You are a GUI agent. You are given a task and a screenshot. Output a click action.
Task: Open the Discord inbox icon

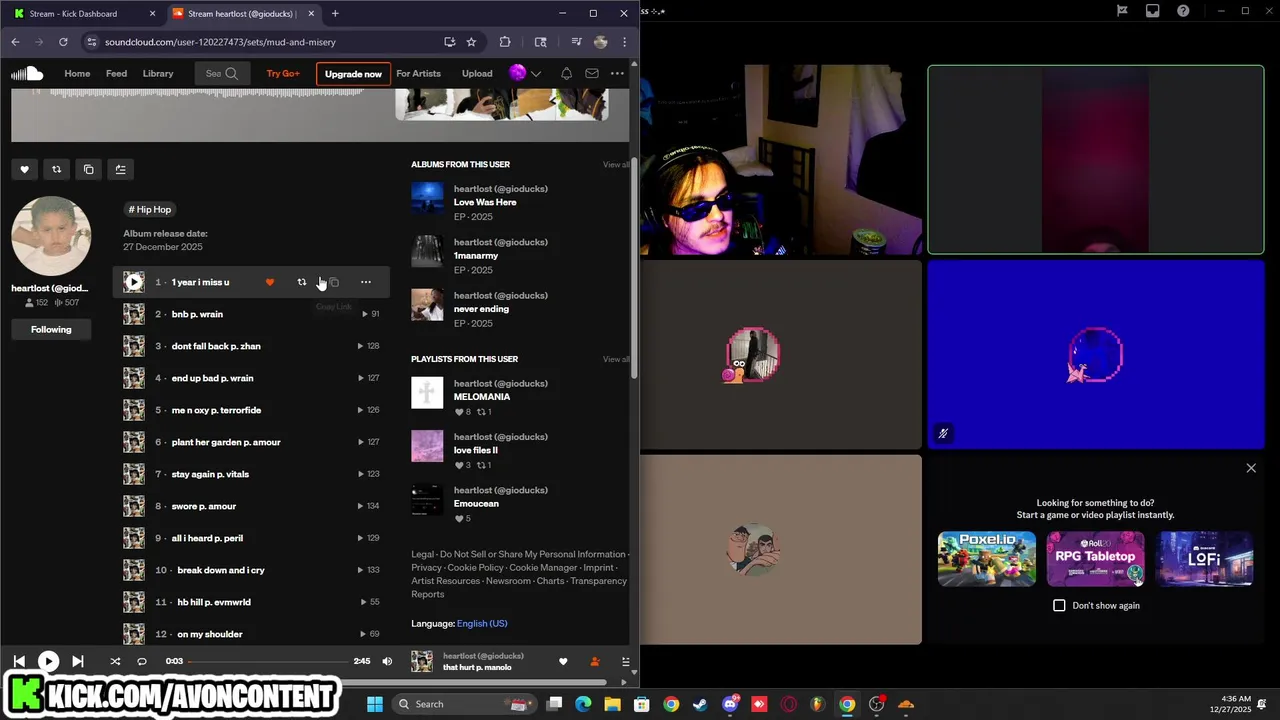tap(1153, 11)
